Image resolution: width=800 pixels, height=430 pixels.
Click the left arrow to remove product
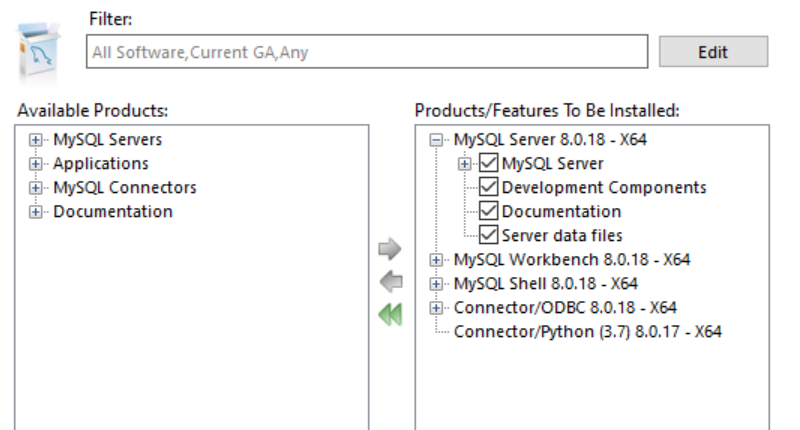pos(391,281)
